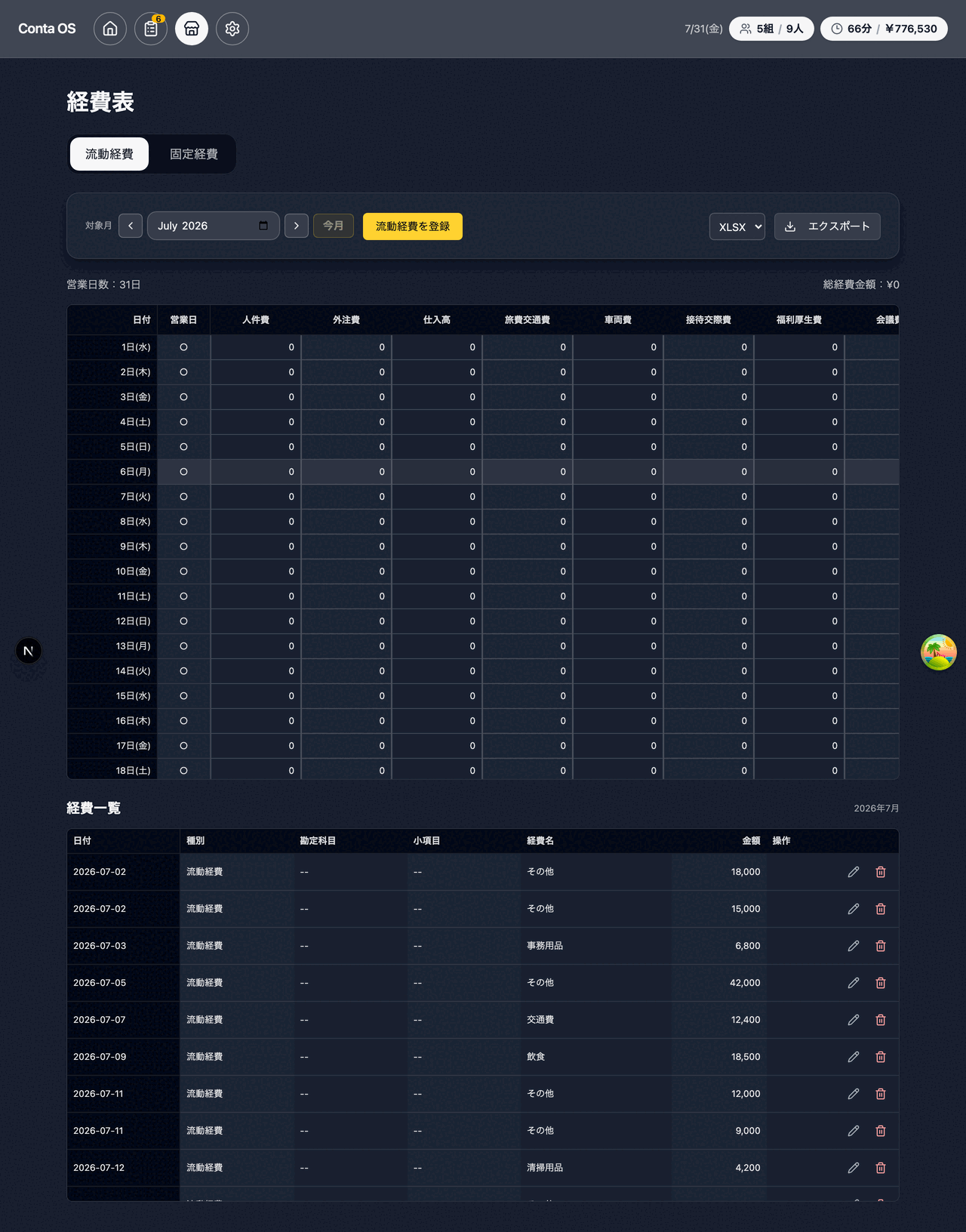Viewport: 966px width, 1232px height.
Task: Select the 人件費 cell for 1日(水)
Action: coord(256,347)
